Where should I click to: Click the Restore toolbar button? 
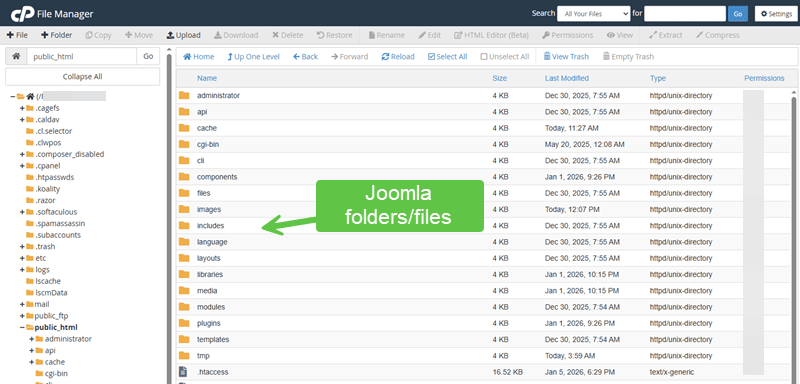334,35
